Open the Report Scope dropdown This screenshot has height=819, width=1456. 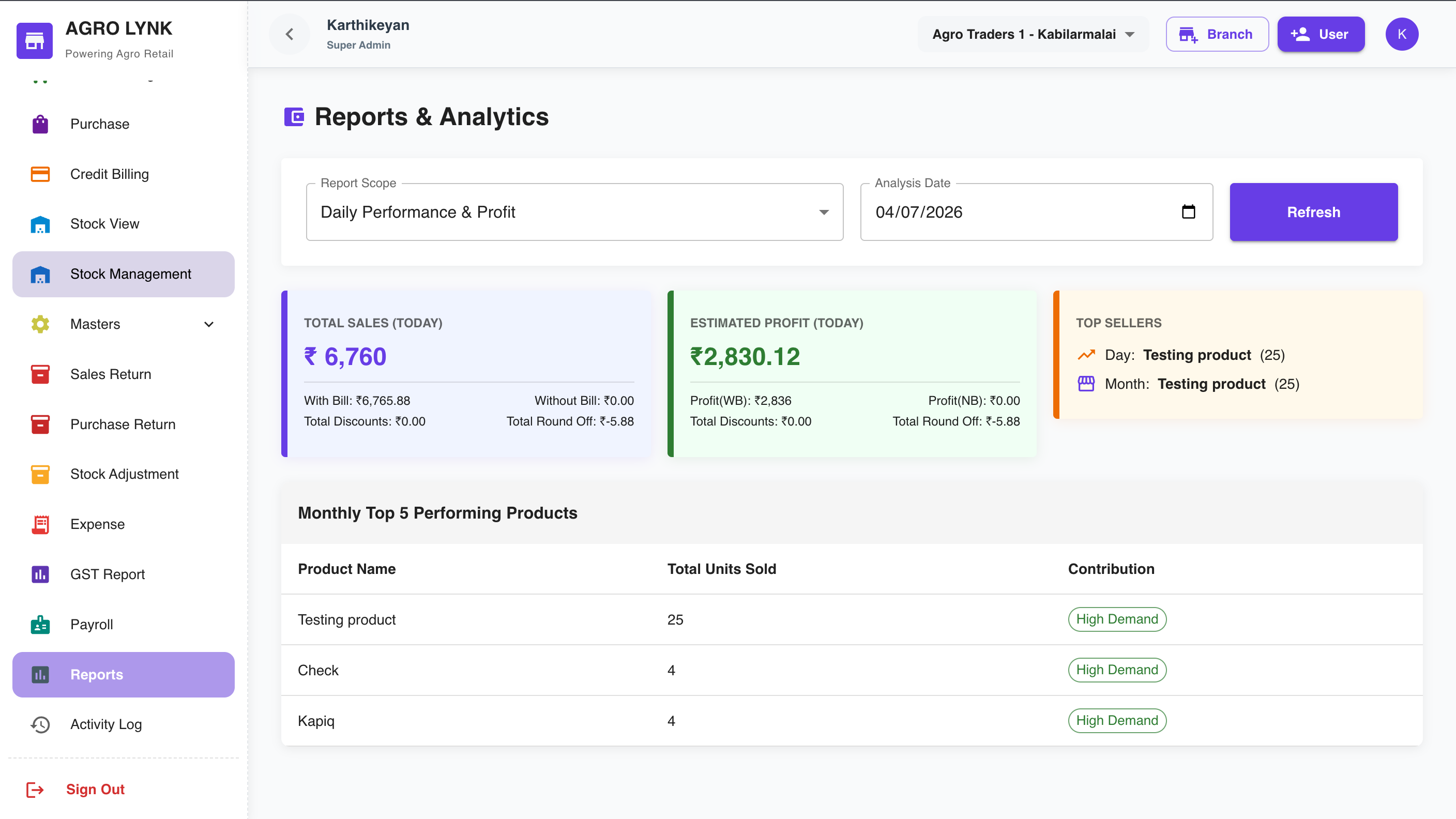pyautogui.click(x=575, y=213)
